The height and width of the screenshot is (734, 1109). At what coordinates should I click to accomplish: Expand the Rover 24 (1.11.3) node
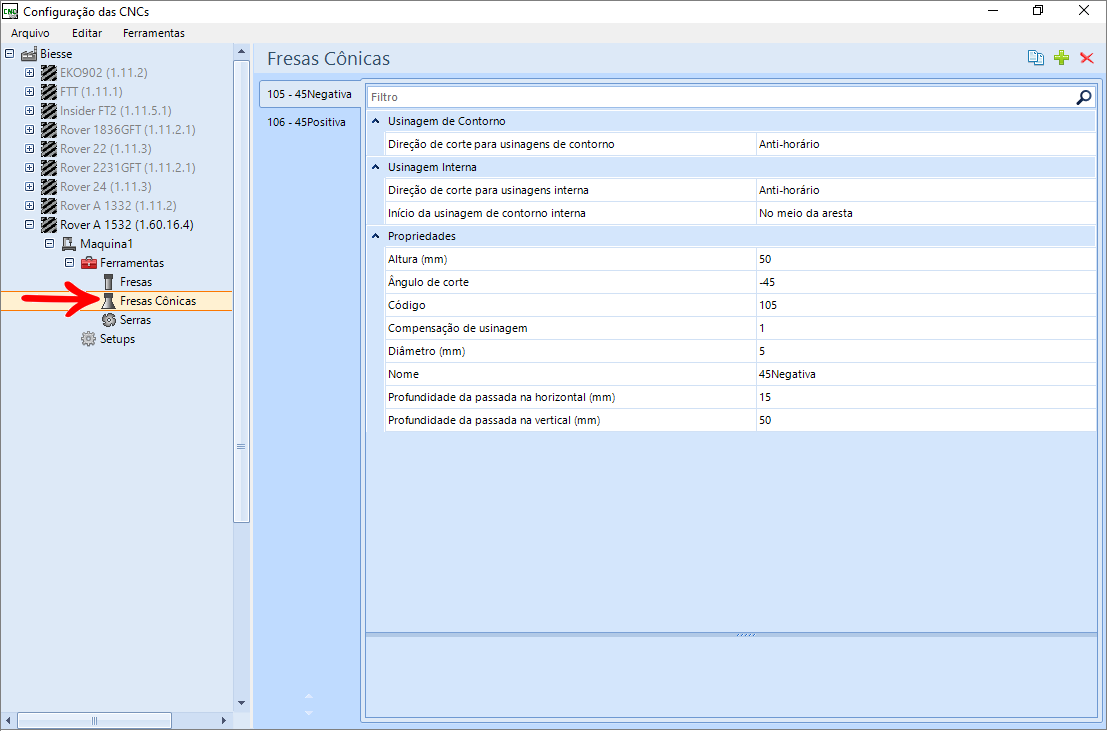tap(30, 187)
